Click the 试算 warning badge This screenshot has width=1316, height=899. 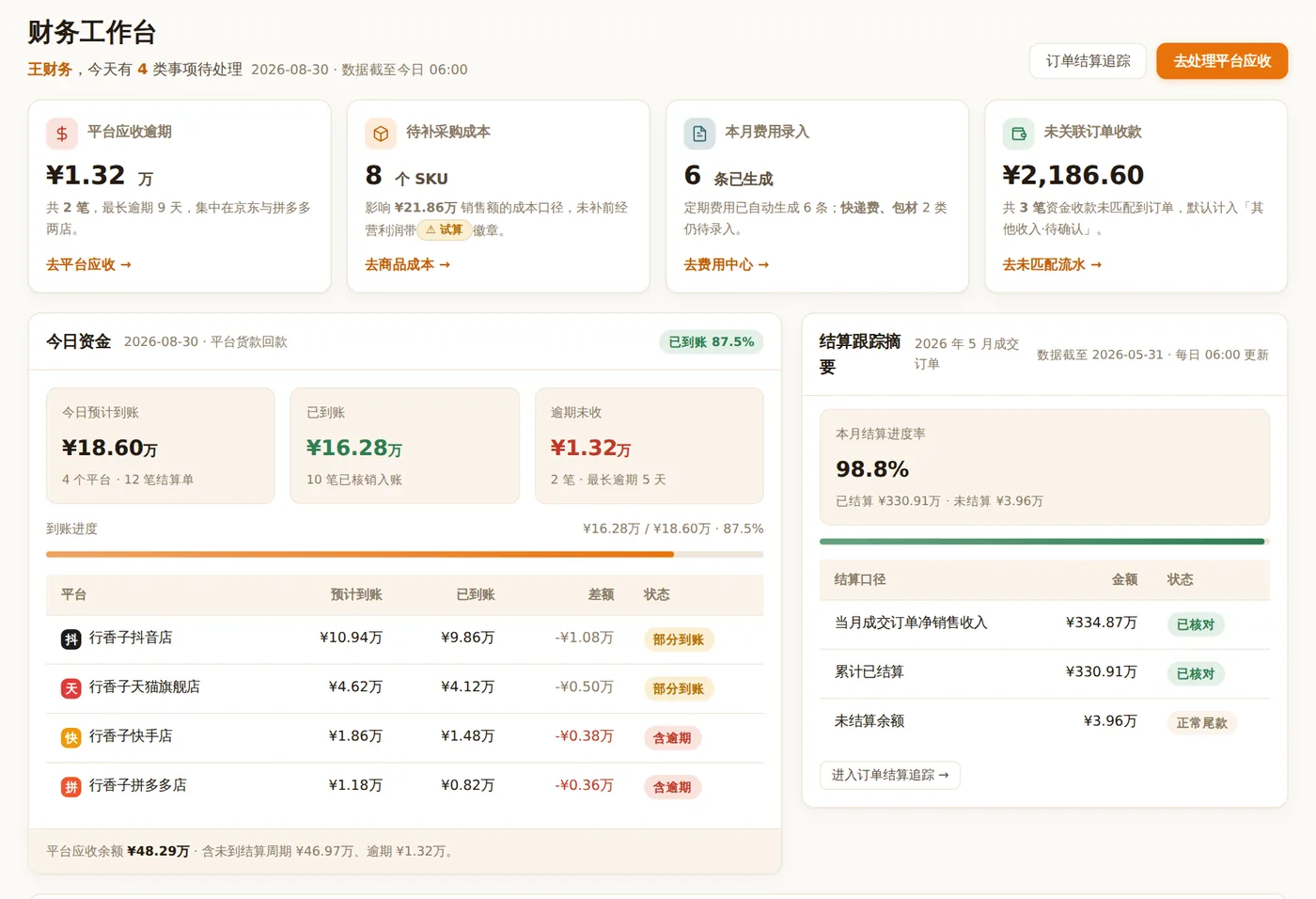point(444,229)
